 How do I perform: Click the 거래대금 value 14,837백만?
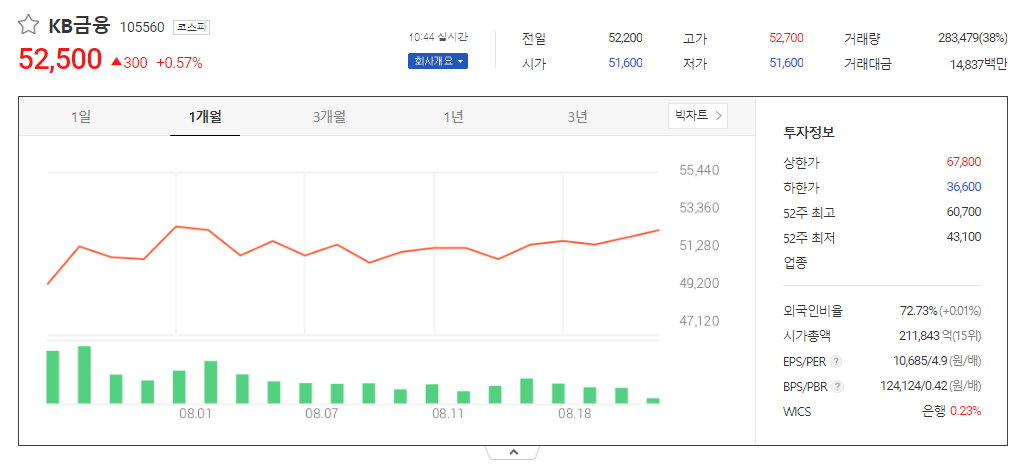click(x=978, y=64)
